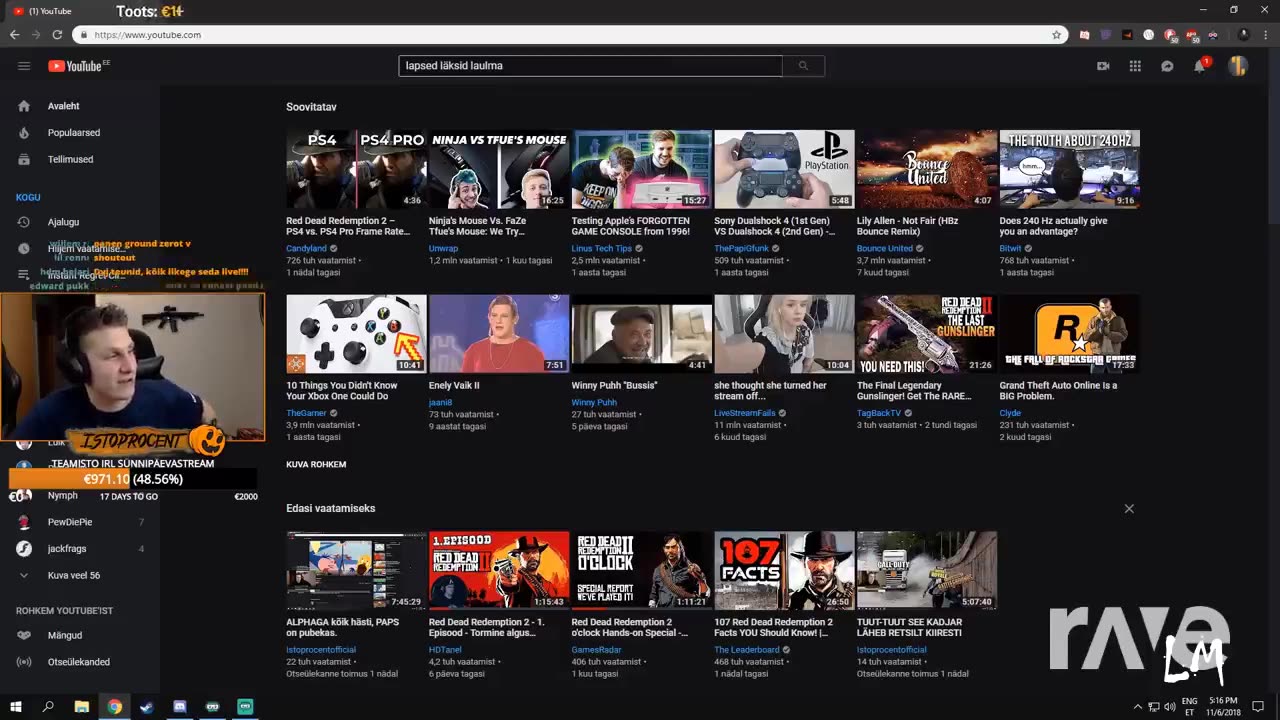
Task: Open Steam from the taskbar
Action: pos(147,707)
